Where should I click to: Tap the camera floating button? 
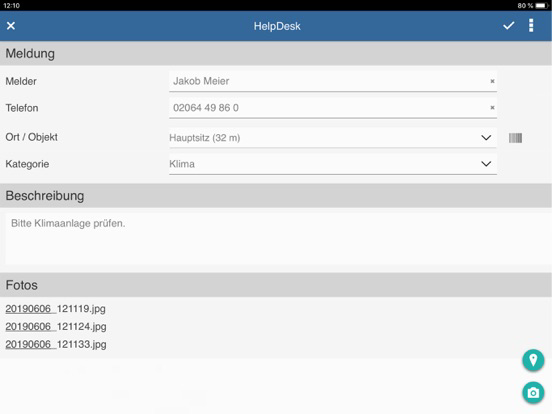pos(533,393)
